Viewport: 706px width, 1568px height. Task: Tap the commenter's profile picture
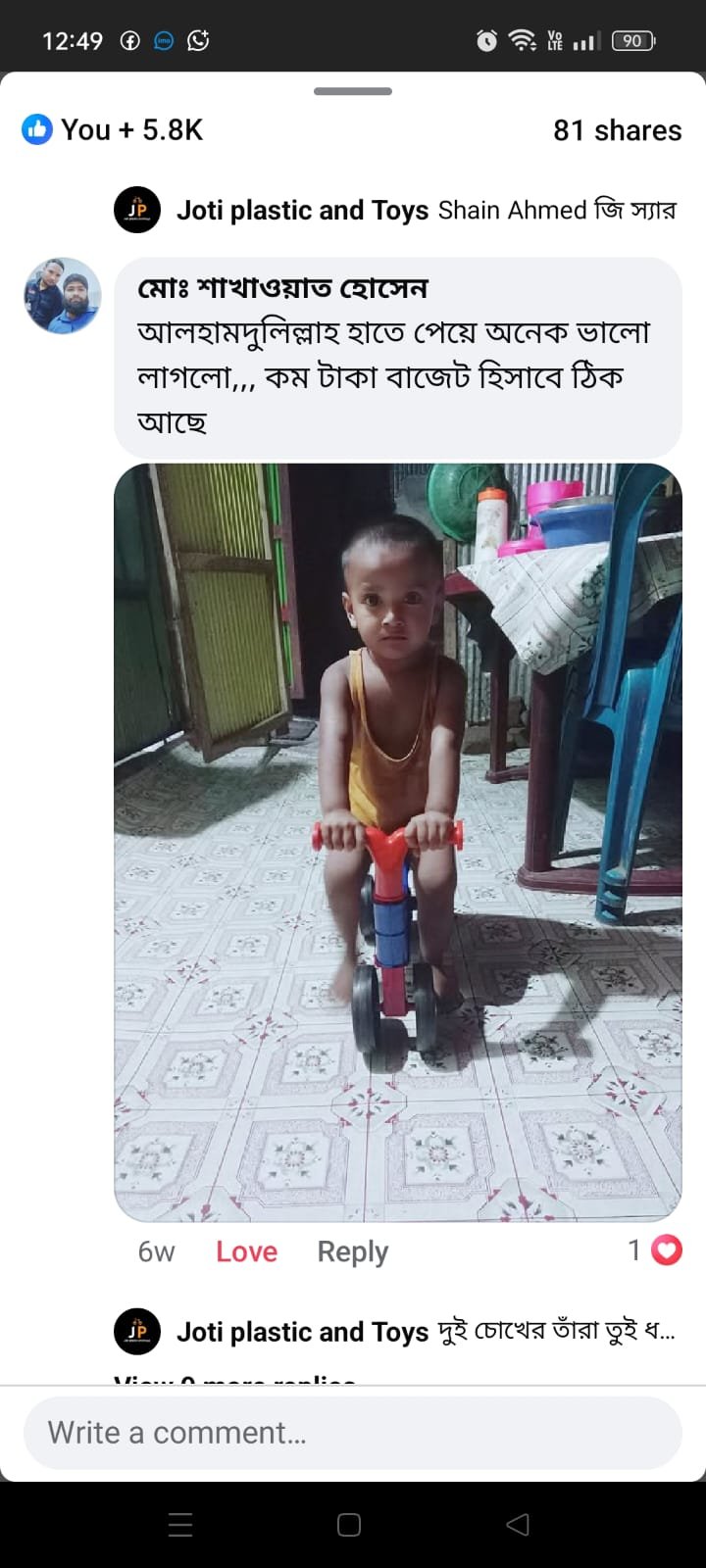(63, 296)
